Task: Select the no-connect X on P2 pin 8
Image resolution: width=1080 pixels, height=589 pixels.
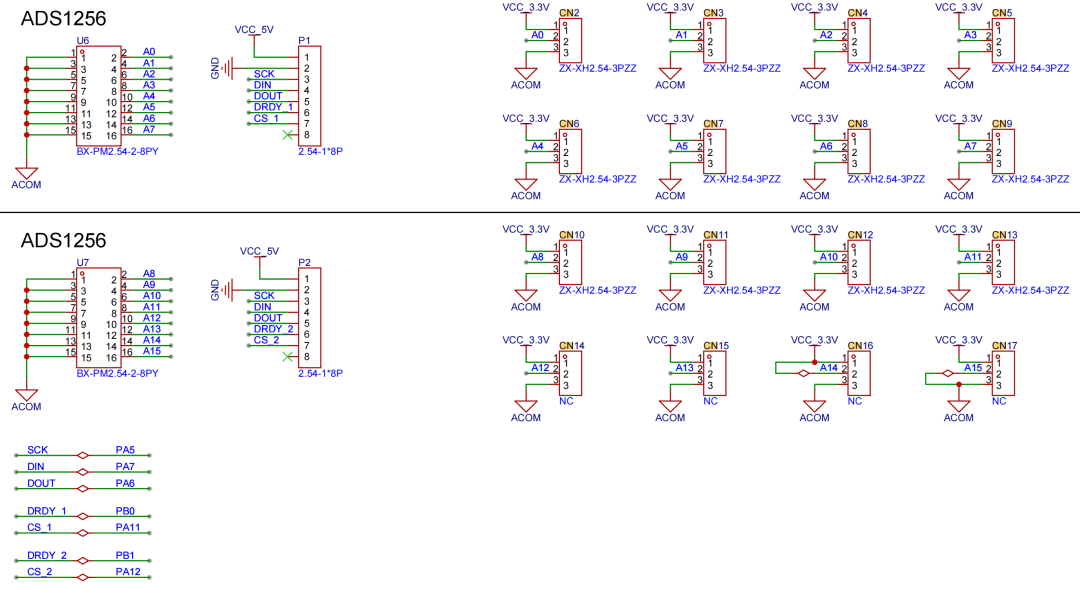Action: click(288, 357)
